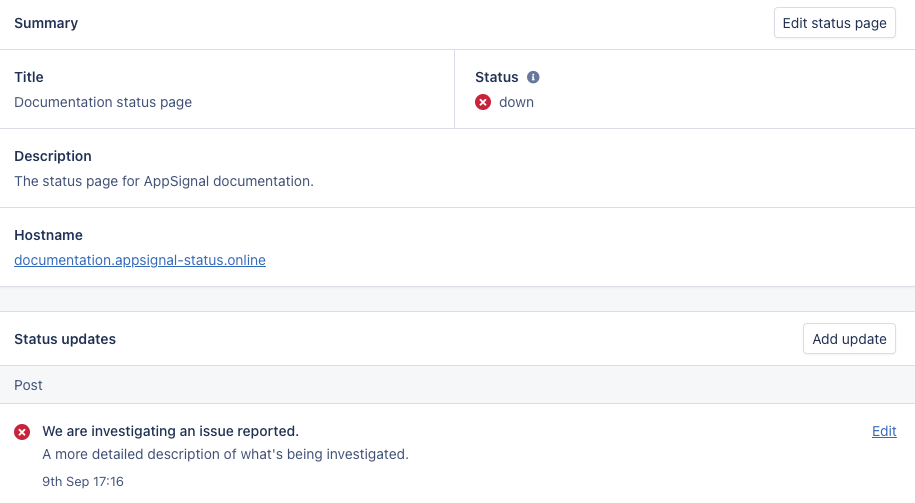The height and width of the screenshot is (503, 915).
Task: Click the 'down' status text
Action: [x=516, y=102]
